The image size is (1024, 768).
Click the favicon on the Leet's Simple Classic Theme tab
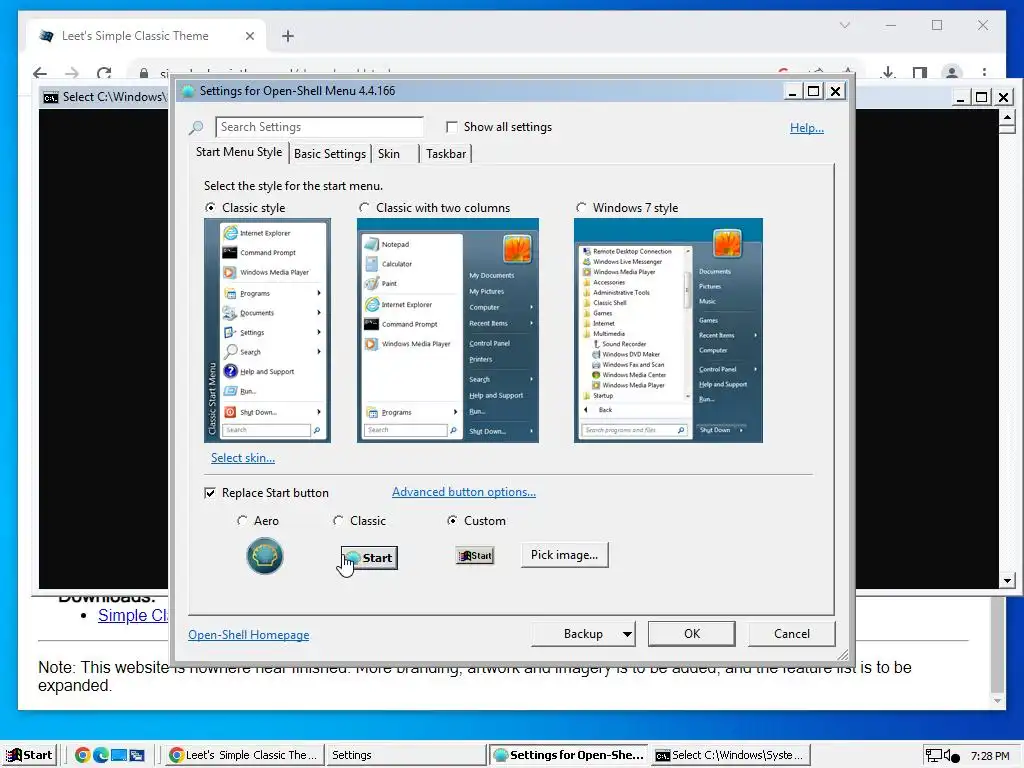pyautogui.click(x=46, y=36)
